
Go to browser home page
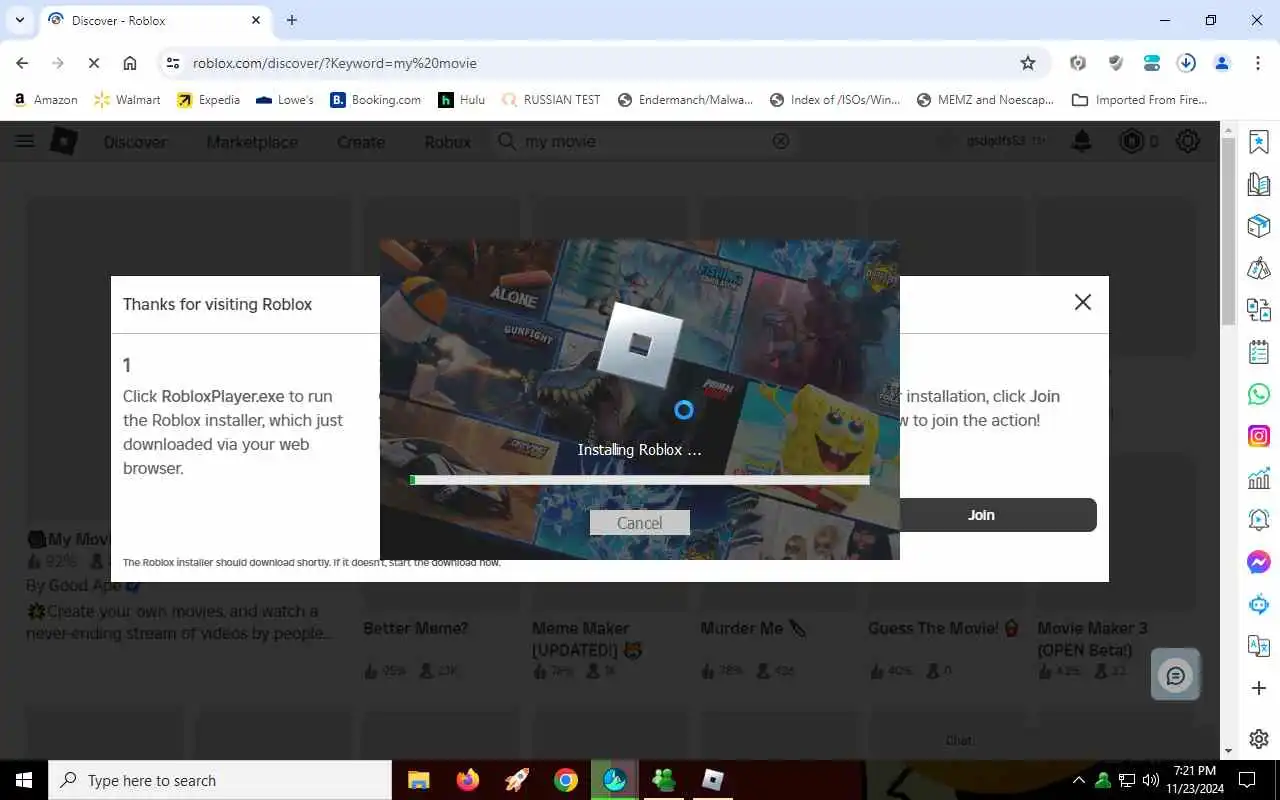coord(130,63)
